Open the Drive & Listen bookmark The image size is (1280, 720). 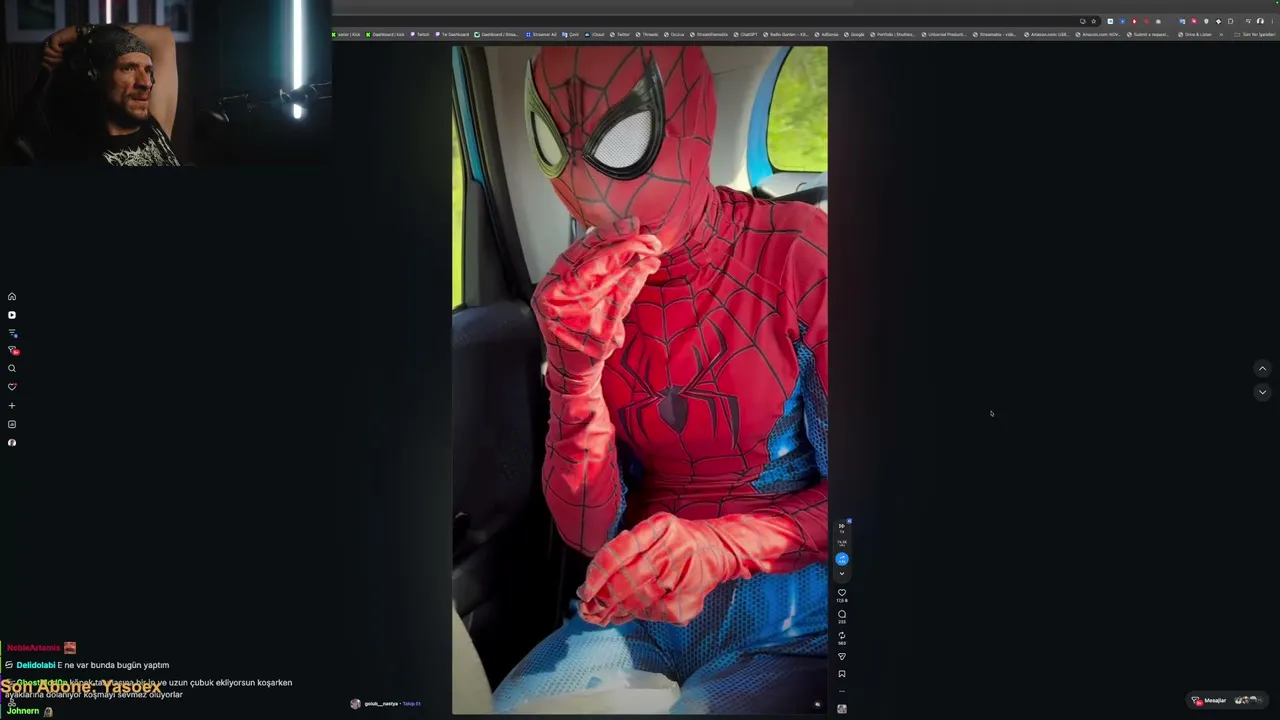(x=1195, y=35)
